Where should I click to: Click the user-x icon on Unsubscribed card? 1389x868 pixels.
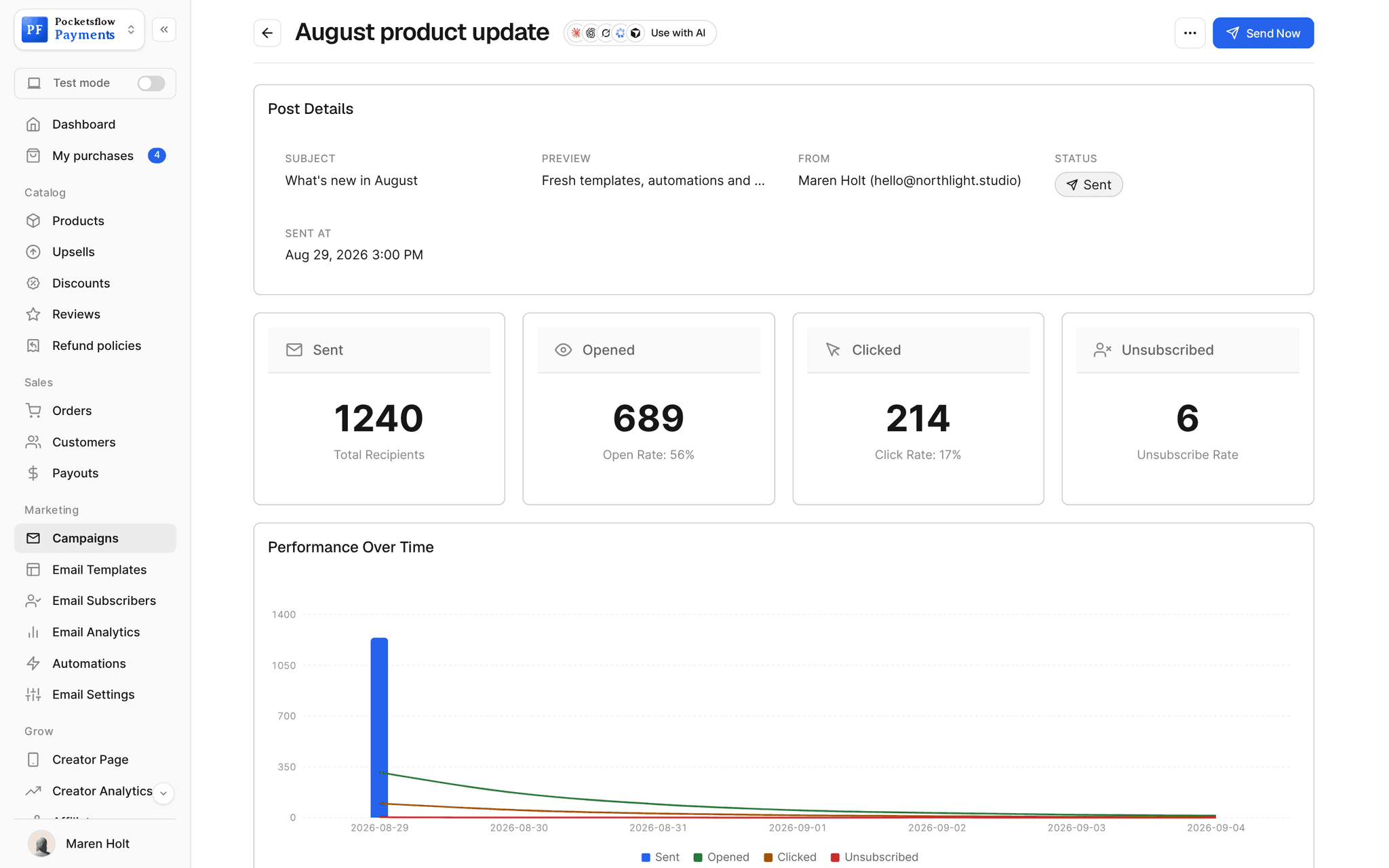point(1102,350)
